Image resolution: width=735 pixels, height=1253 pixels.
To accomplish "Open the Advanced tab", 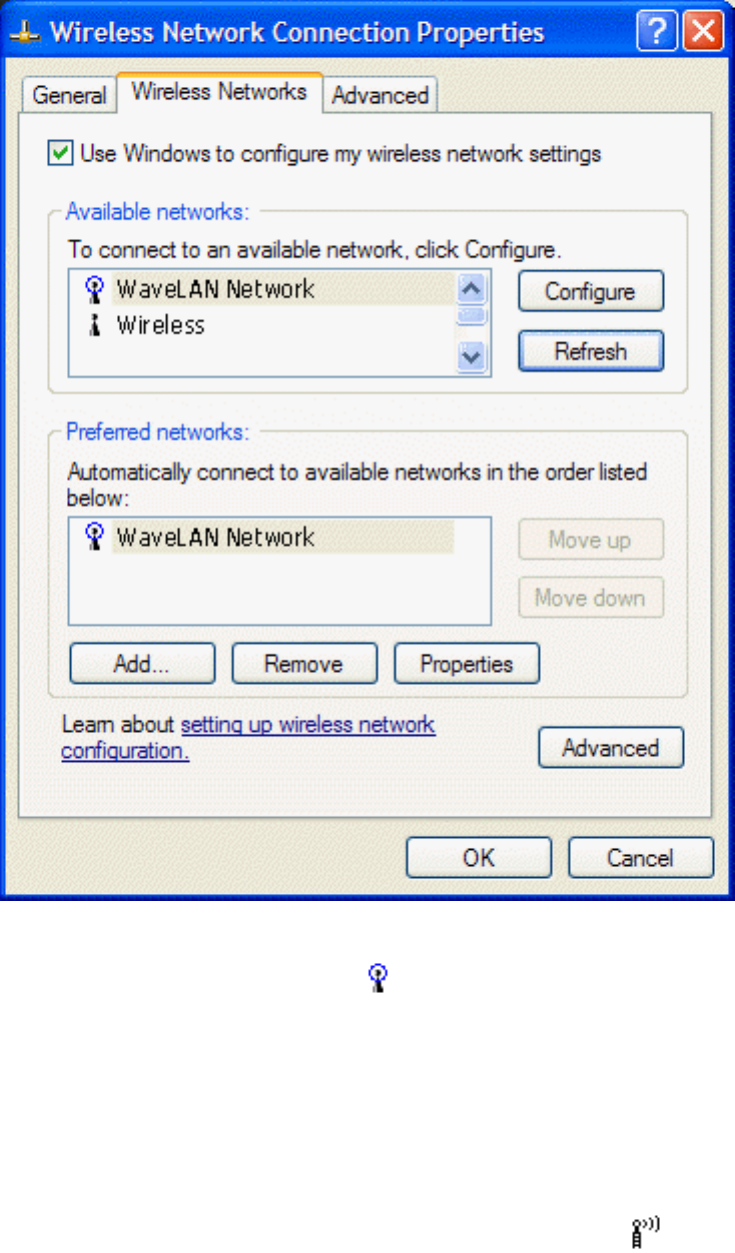I will tap(380, 95).
